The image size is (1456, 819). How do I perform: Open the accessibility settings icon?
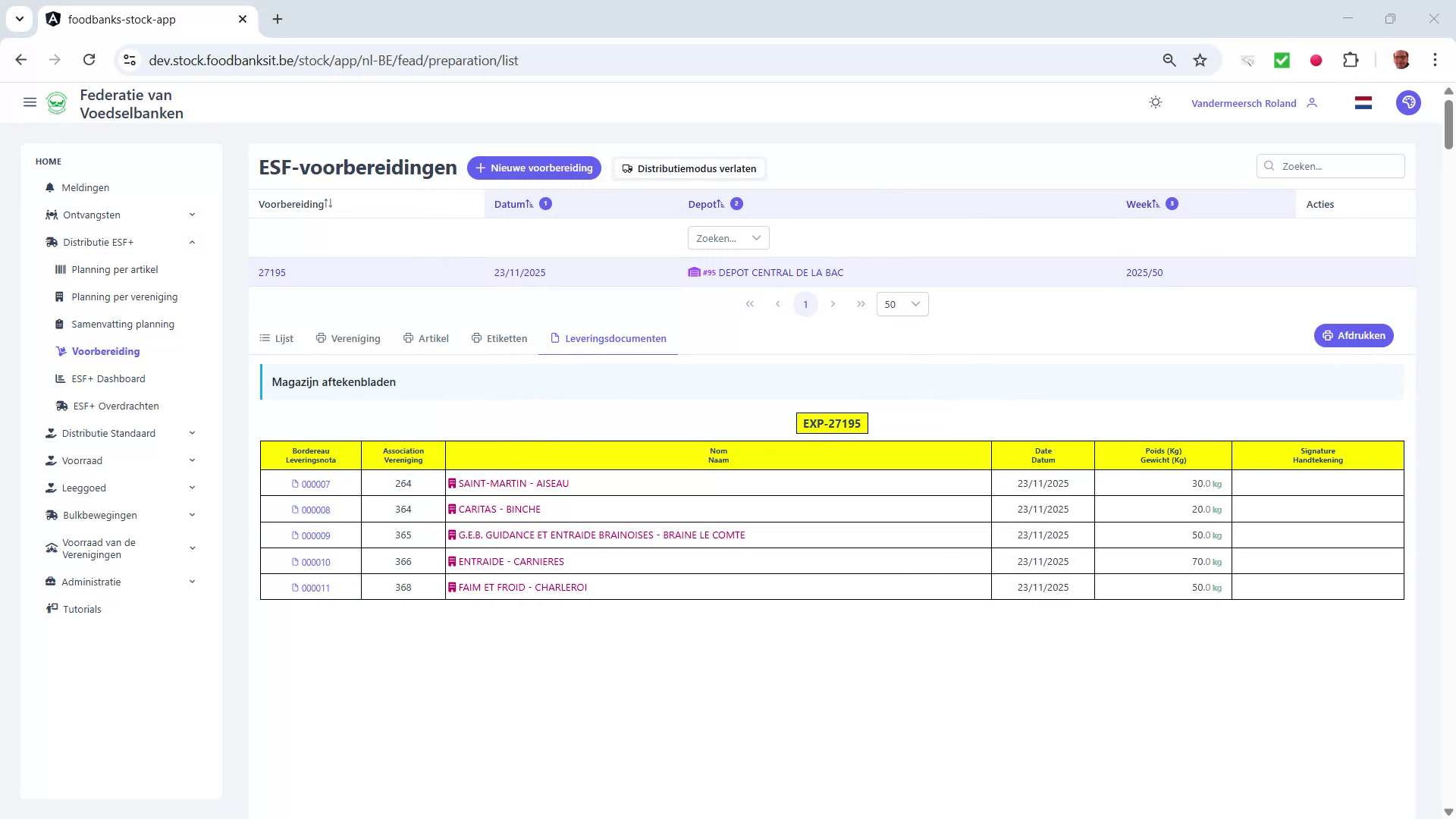tap(1408, 102)
